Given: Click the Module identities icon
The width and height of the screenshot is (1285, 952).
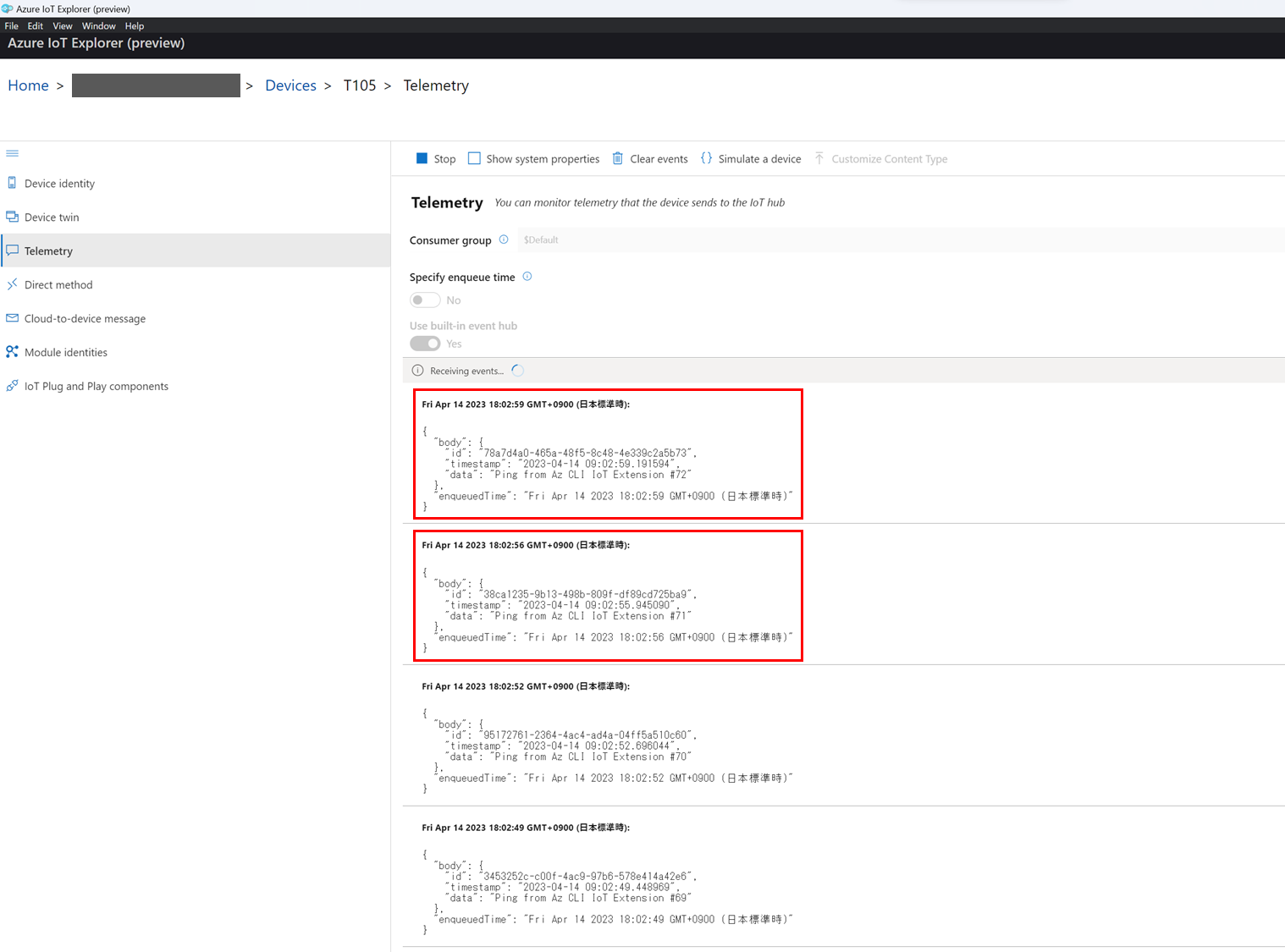Looking at the screenshot, I should [x=12, y=352].
